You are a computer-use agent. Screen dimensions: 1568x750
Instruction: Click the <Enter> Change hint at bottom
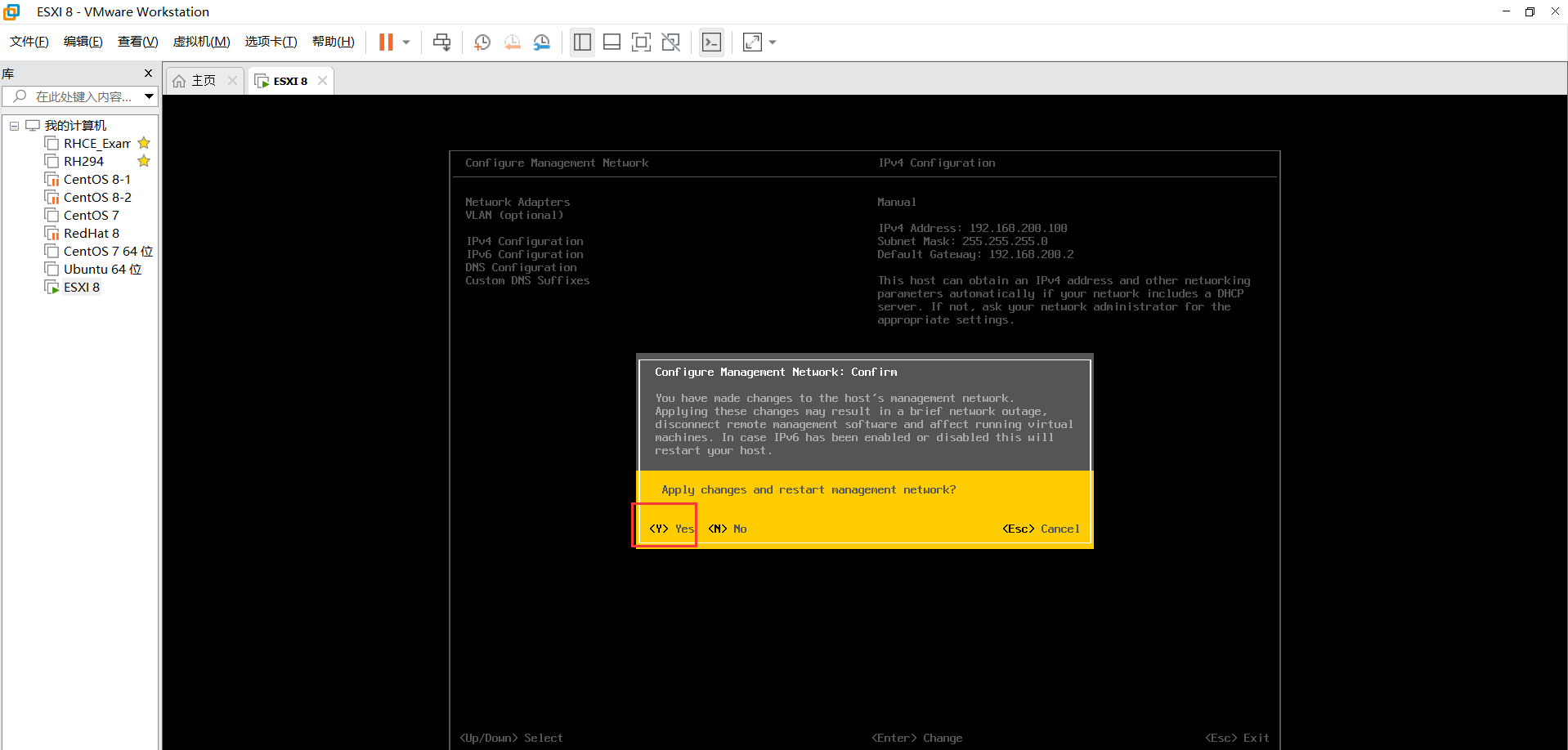pyautogui.click(x=917, y=738)
